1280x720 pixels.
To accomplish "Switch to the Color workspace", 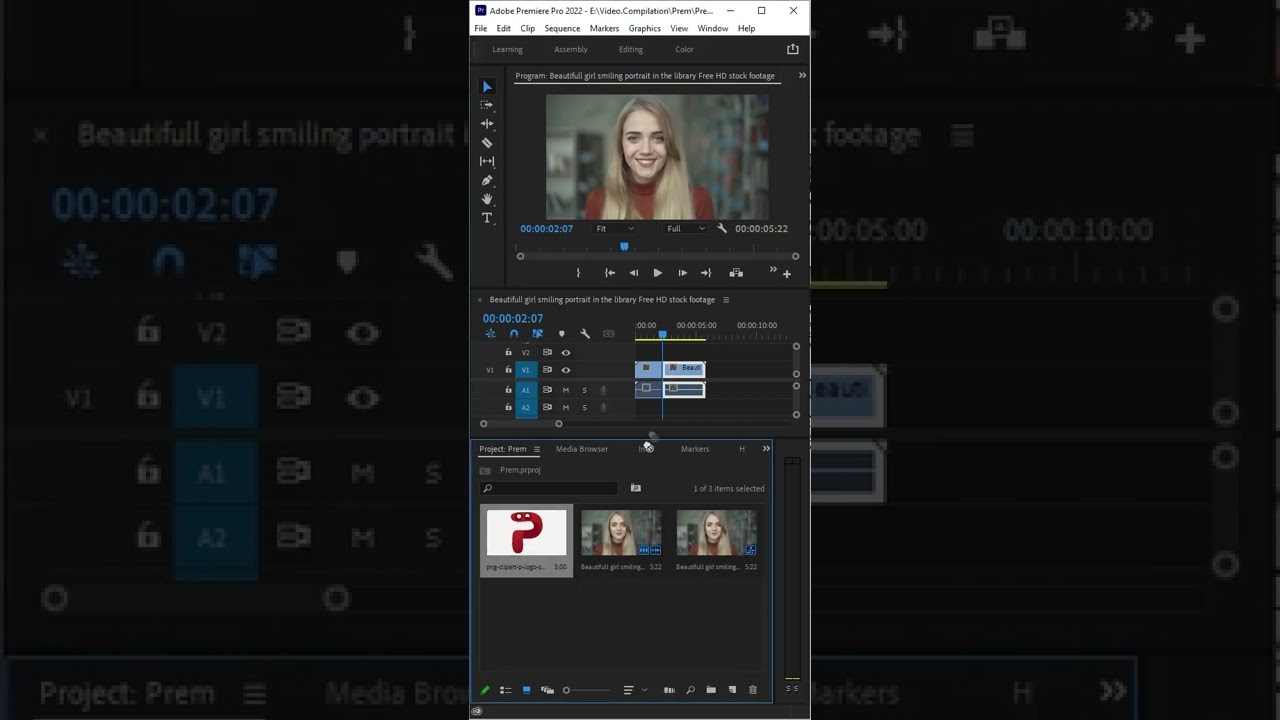I will 684,49.
